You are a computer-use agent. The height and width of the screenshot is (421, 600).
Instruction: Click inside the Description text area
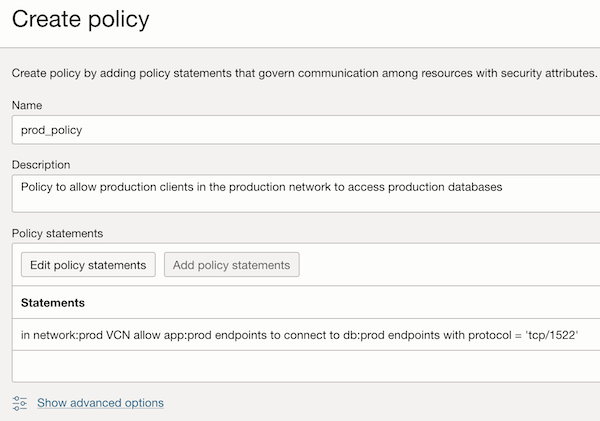300,193
